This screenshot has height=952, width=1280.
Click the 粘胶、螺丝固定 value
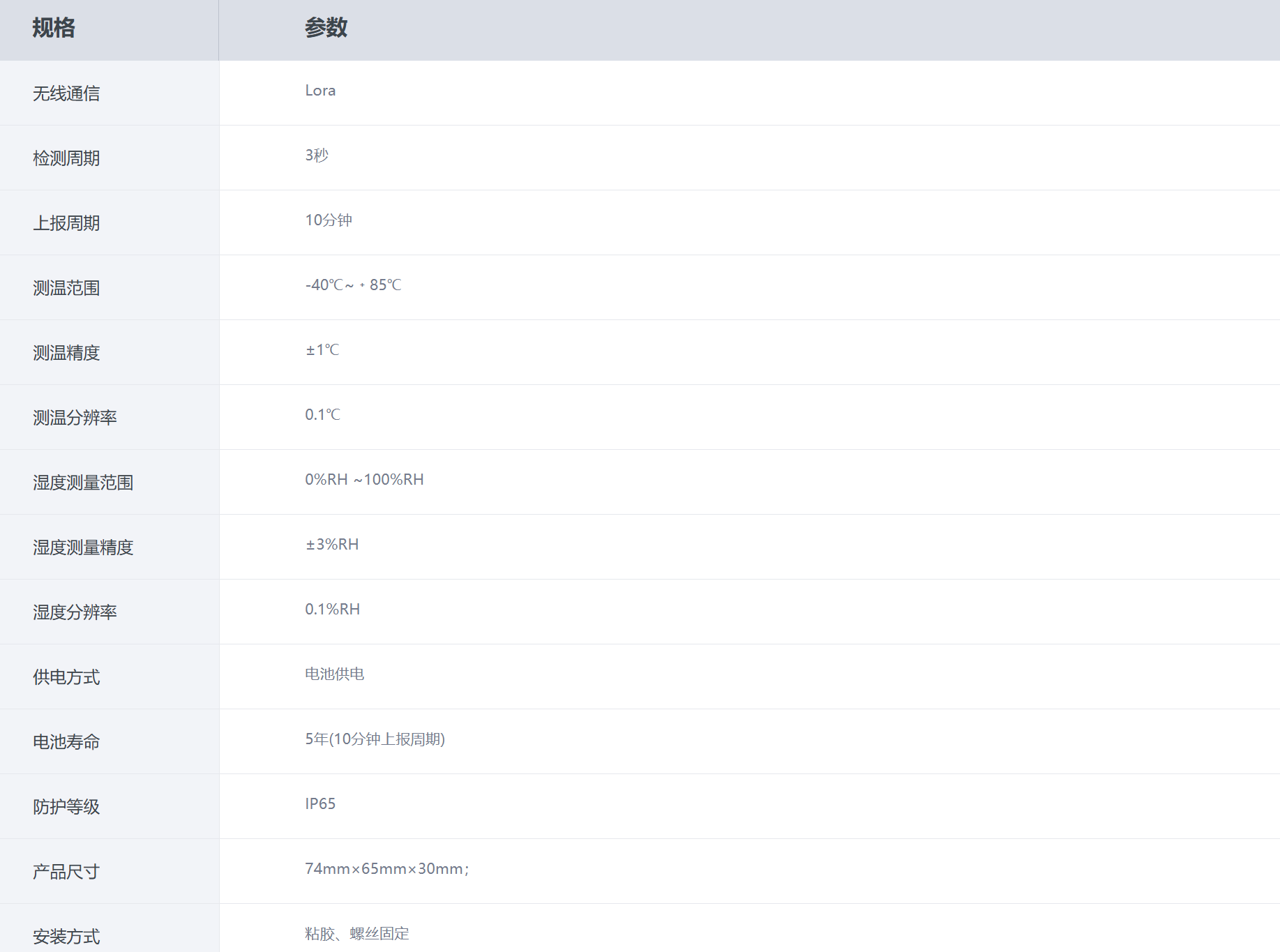click(x=357, y=934)
